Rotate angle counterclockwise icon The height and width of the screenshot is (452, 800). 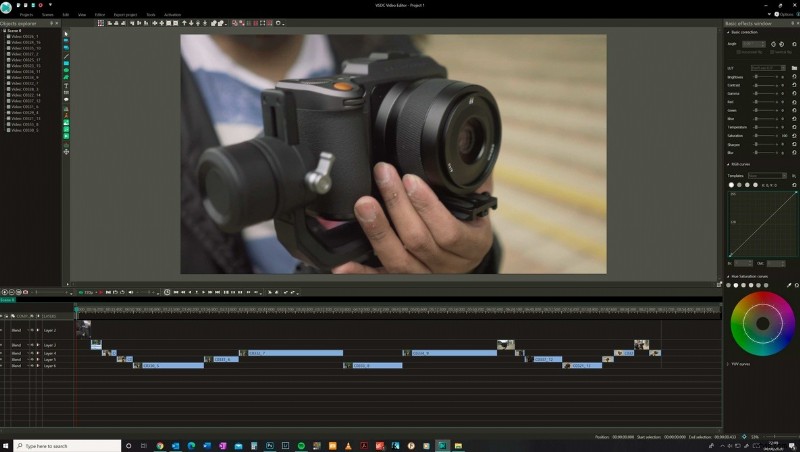pyautogui.click(x=773, y=44)
